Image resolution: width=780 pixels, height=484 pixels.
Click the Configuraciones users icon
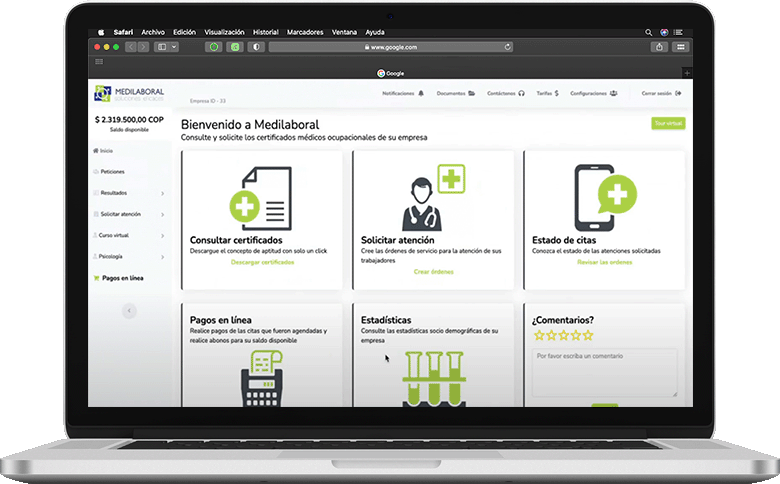[x=613, y=93]
